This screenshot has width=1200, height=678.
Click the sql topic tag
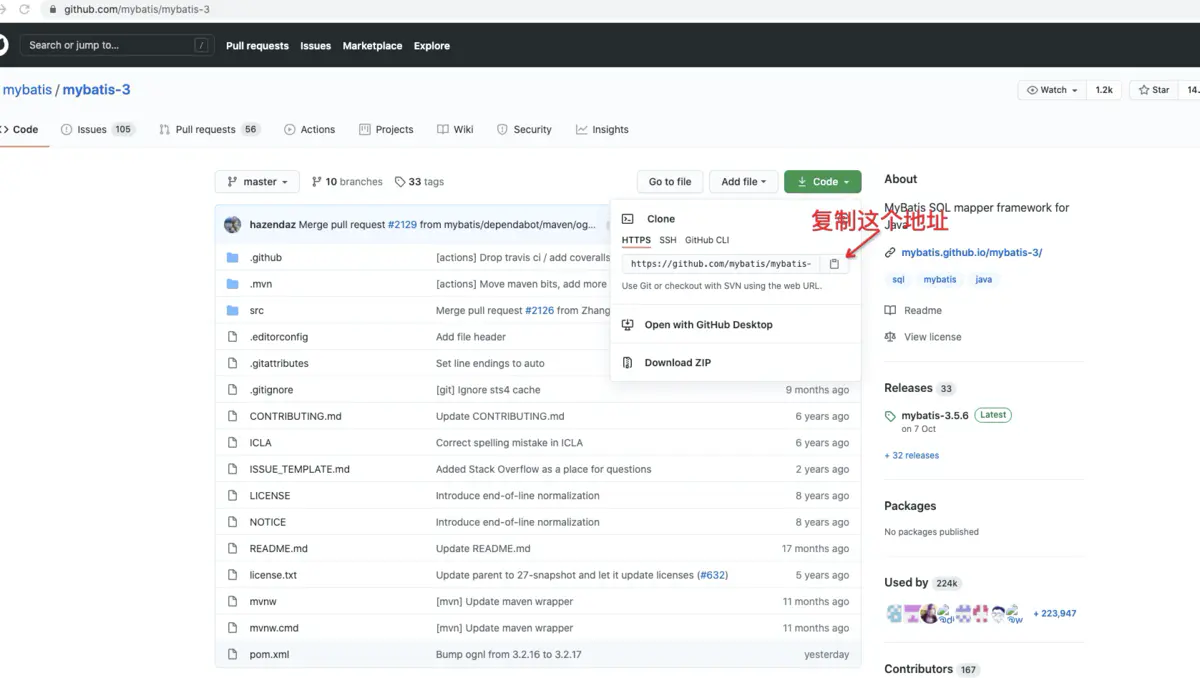click(898, 280)
